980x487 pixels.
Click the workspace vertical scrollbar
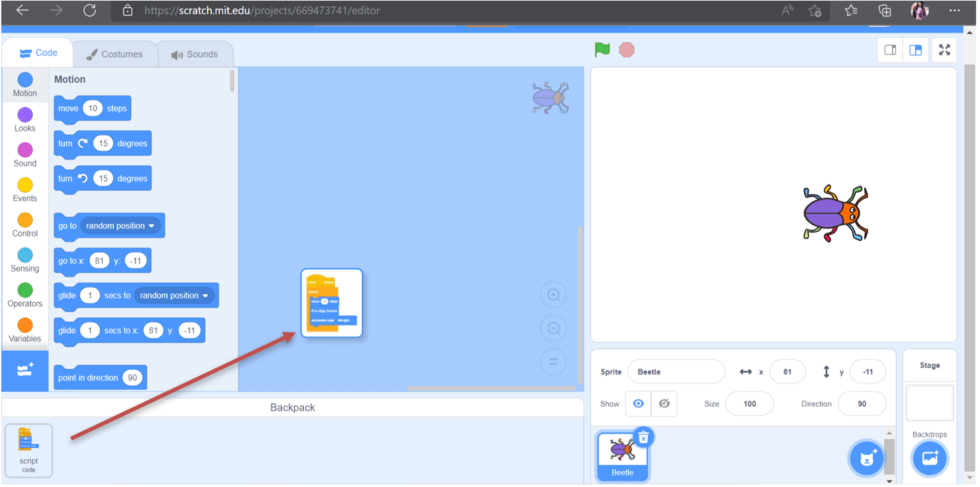pos(579,304)
